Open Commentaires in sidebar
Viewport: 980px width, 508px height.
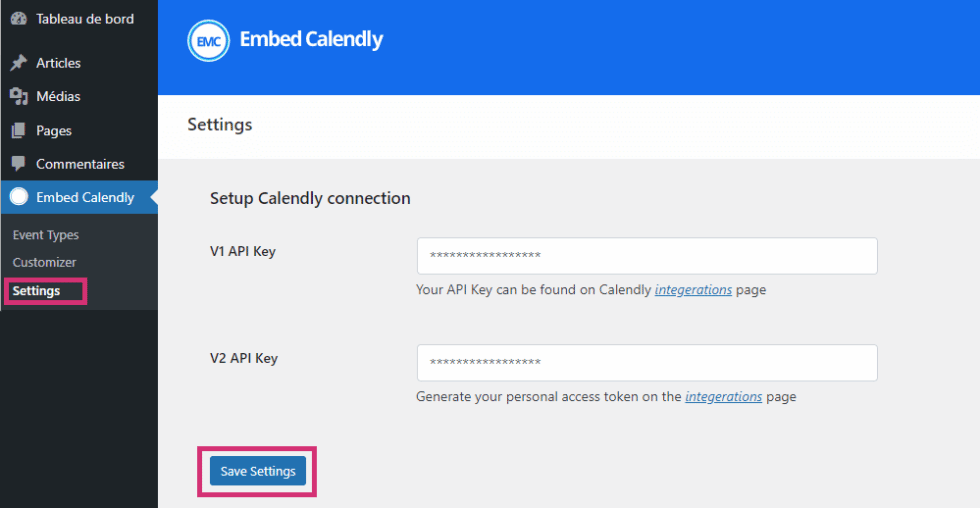[x=80, y=164]
